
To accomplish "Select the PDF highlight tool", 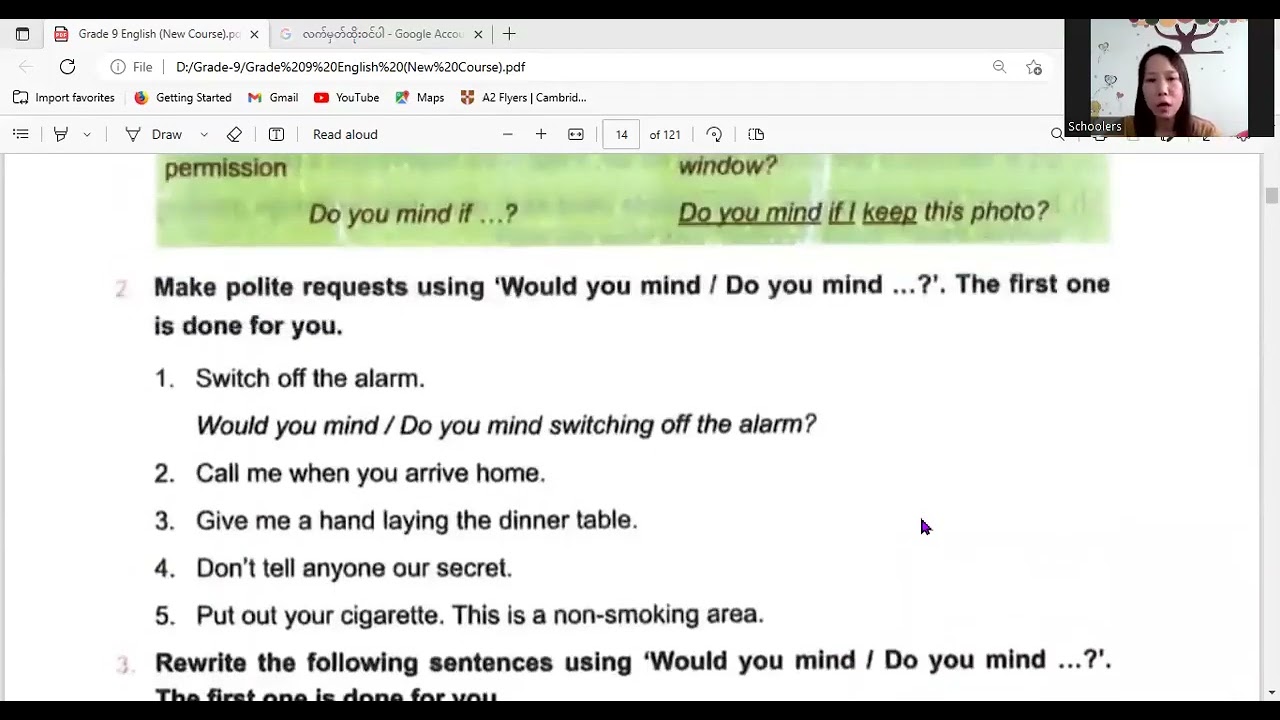I will click(61, 134).
